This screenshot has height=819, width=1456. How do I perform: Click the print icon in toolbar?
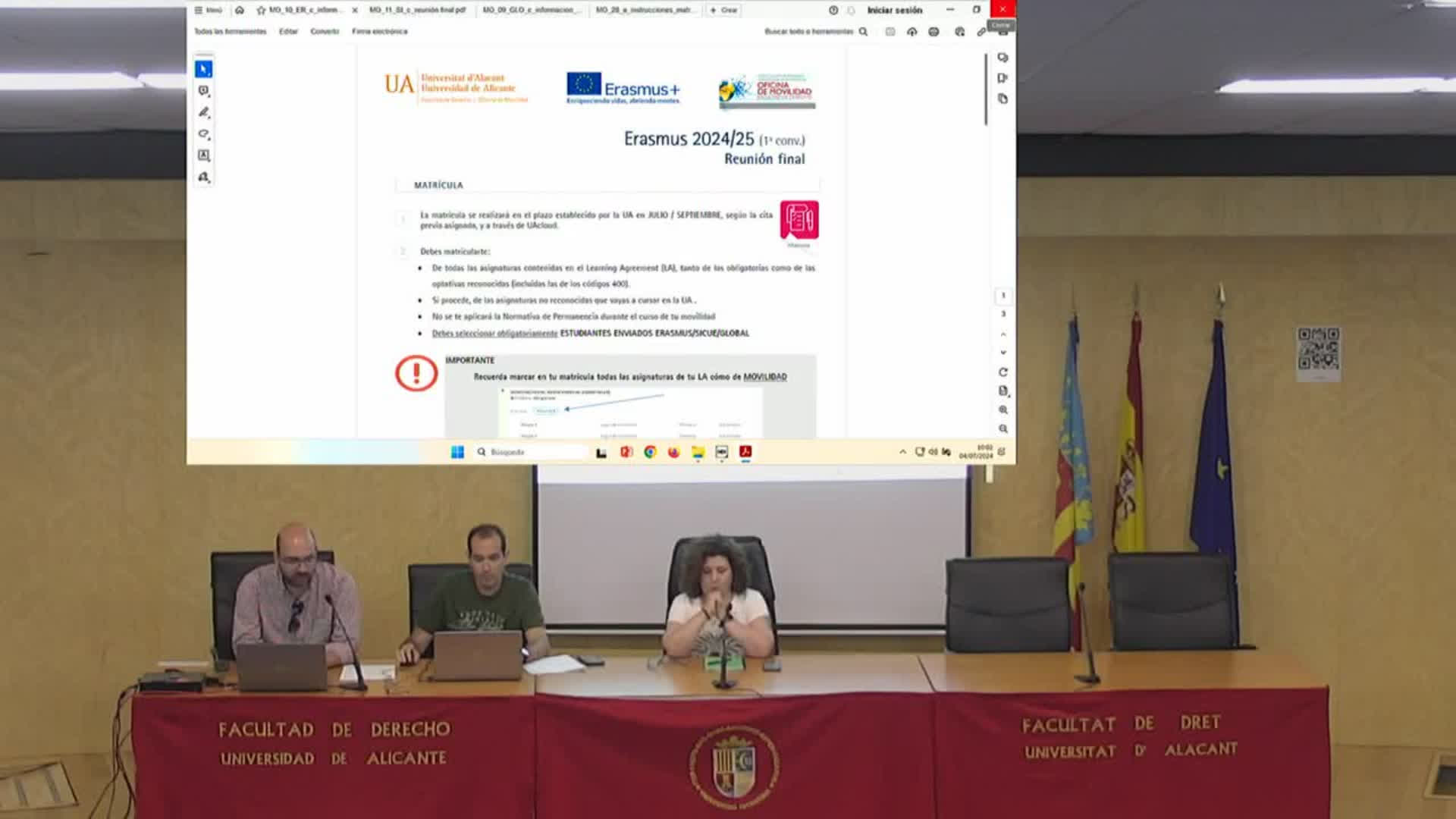[934, 32]
